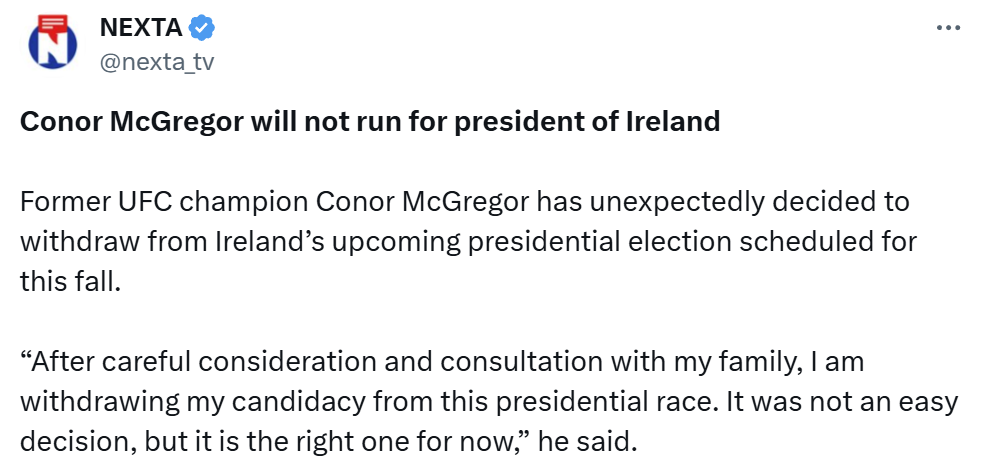This screenshot has height=463, width=981.
Task: Open the @nexta_tv handle link
Action: (x=157, y=63)
